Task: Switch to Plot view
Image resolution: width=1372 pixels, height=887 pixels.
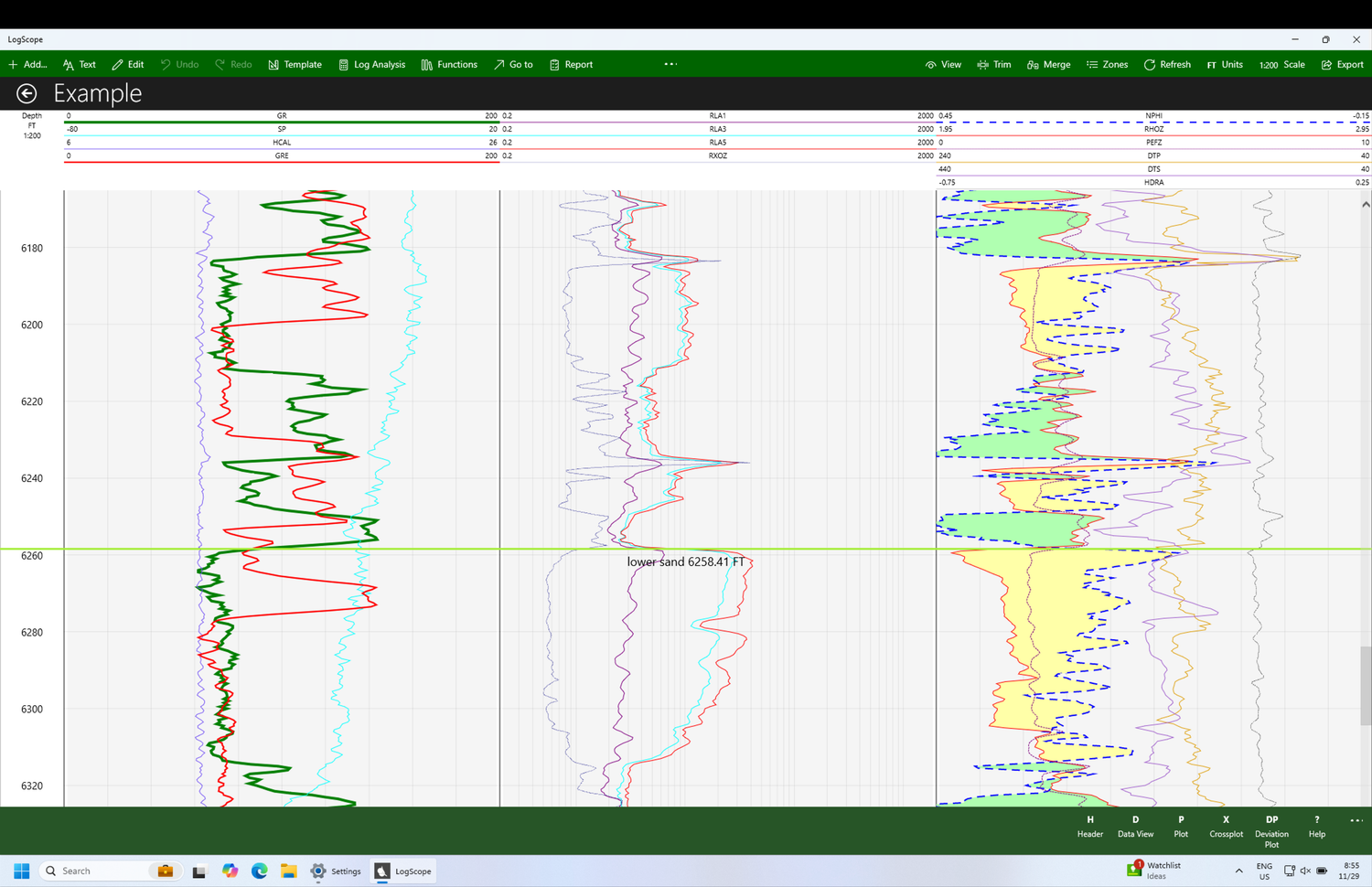Action: coord(1181,827)
